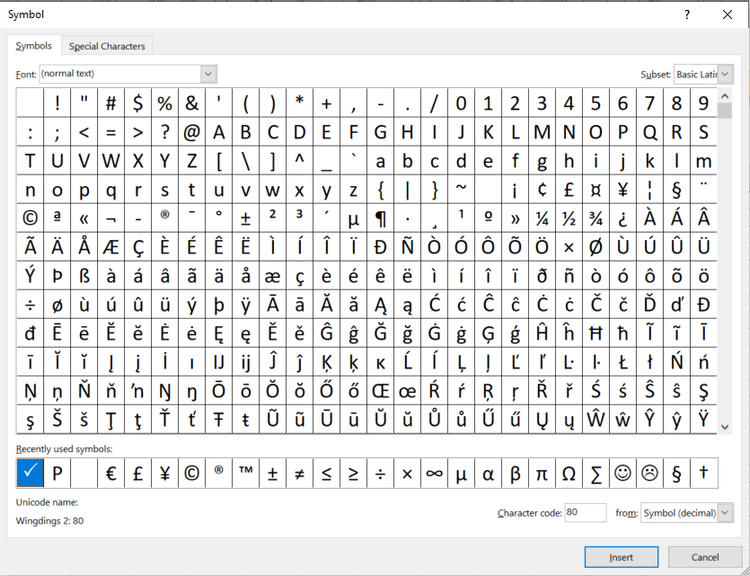Pick the Euro sign in recent symbols
Viewport: 750px width, 576px height.
(x=111, y=473)
